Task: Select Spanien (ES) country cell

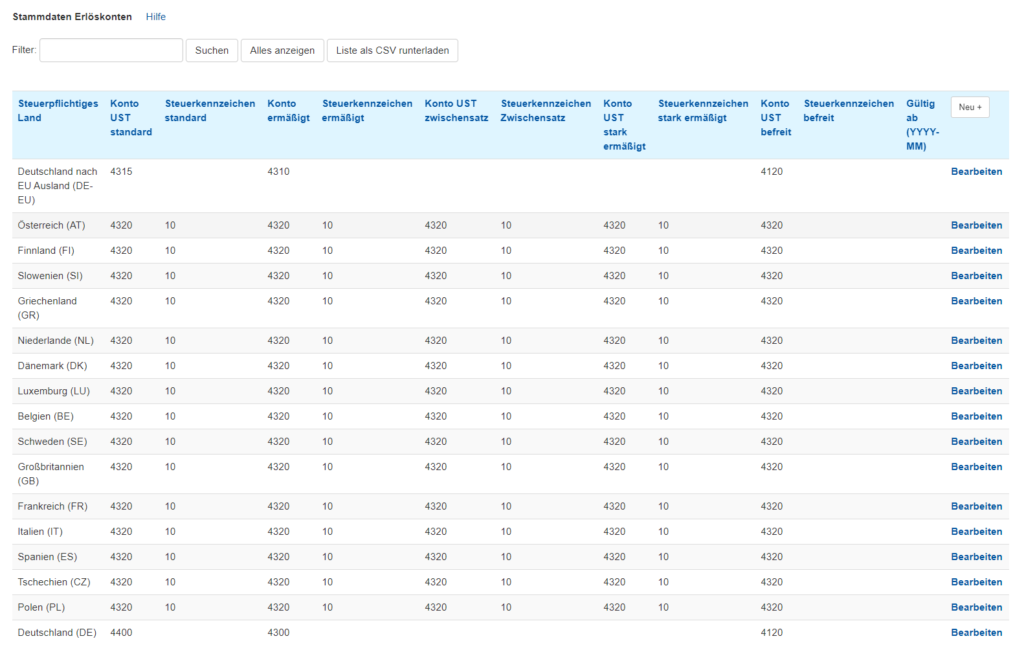Action: click(47, 557)
